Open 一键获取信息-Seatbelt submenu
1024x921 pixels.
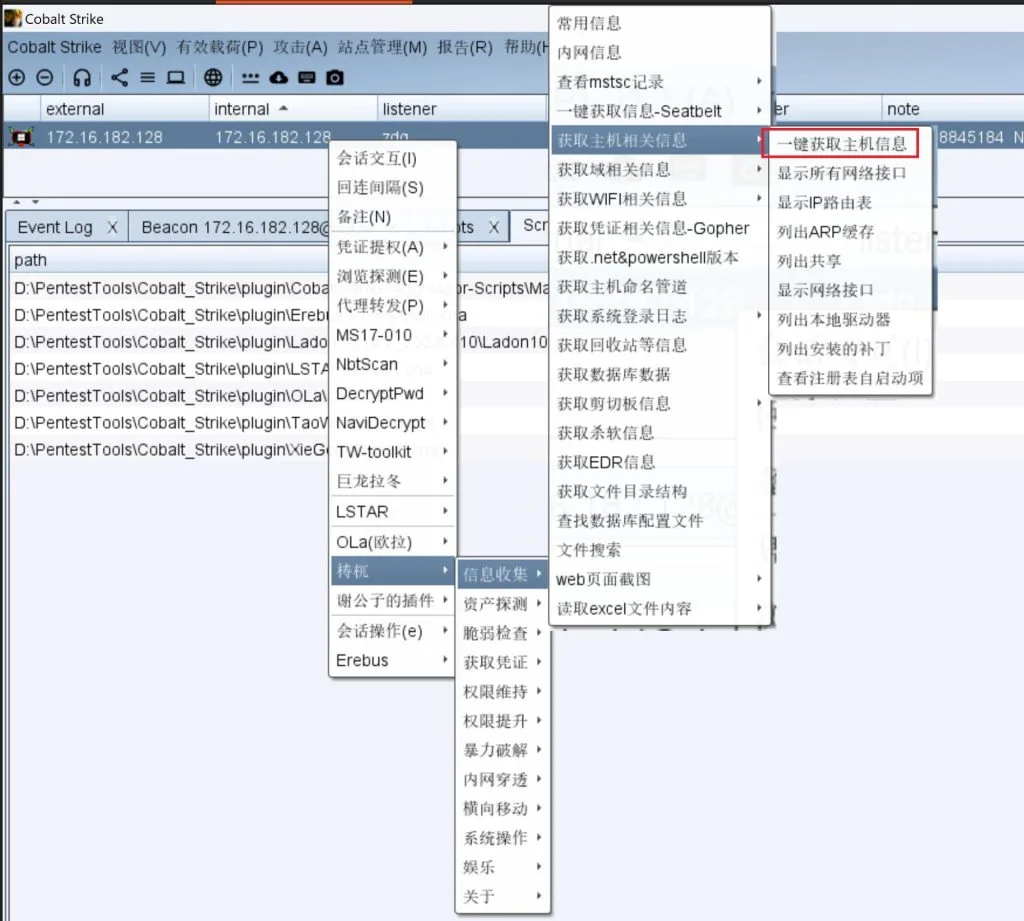pyautogui.click(x=660, y=111)
